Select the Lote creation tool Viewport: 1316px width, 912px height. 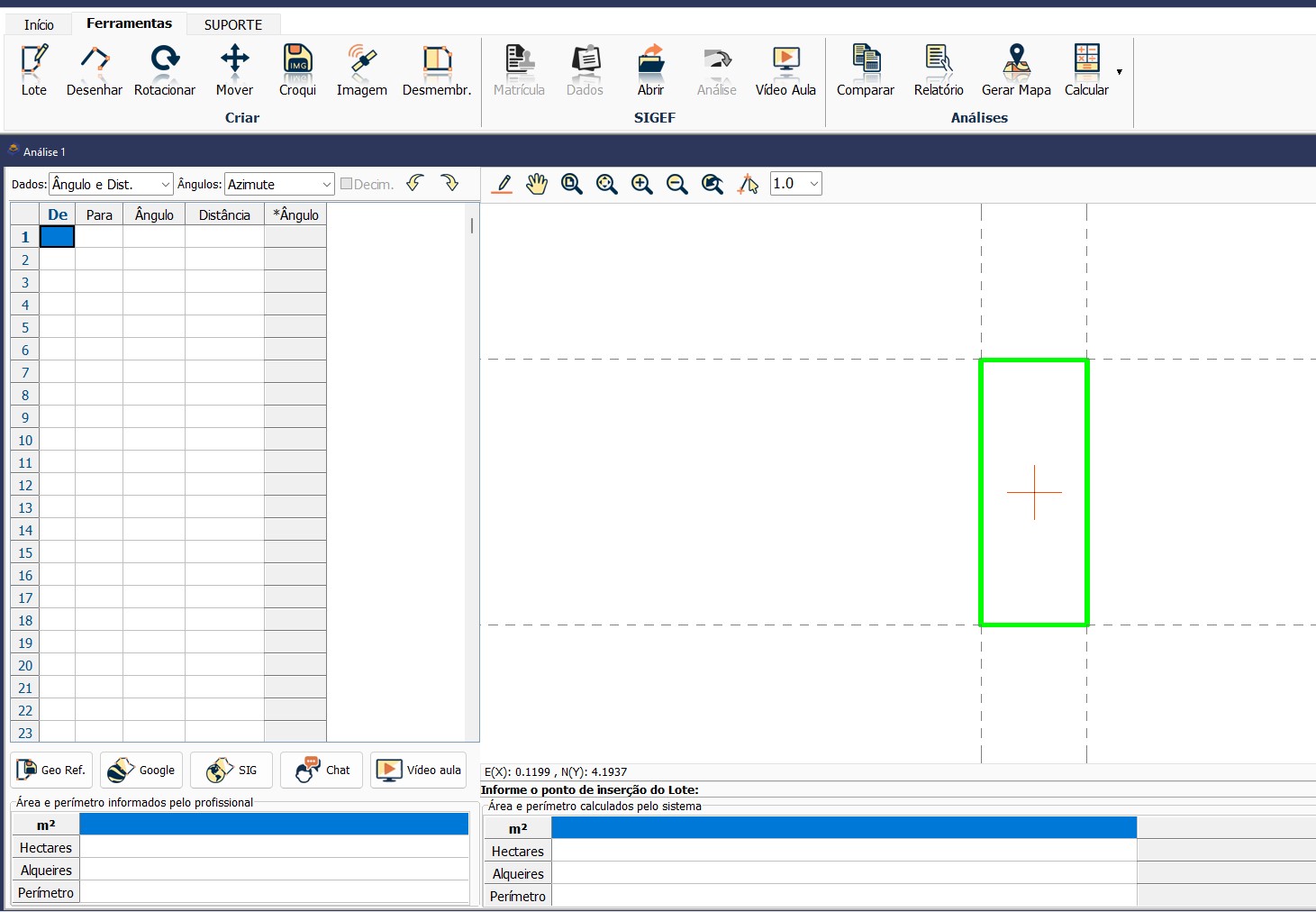click(x=33, y=70)
